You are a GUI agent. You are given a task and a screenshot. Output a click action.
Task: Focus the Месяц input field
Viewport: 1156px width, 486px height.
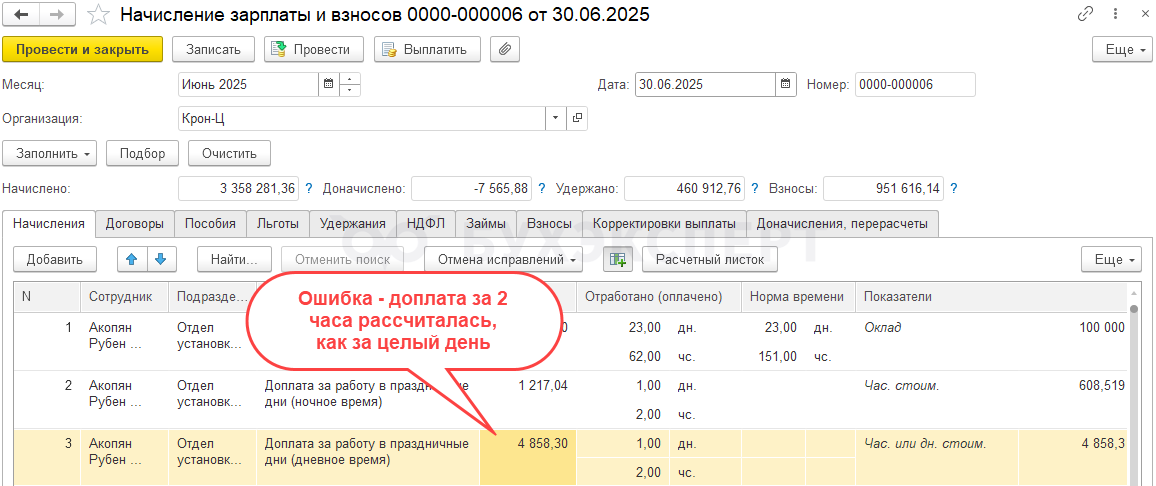pyautogui.click(x=248, y=84)
